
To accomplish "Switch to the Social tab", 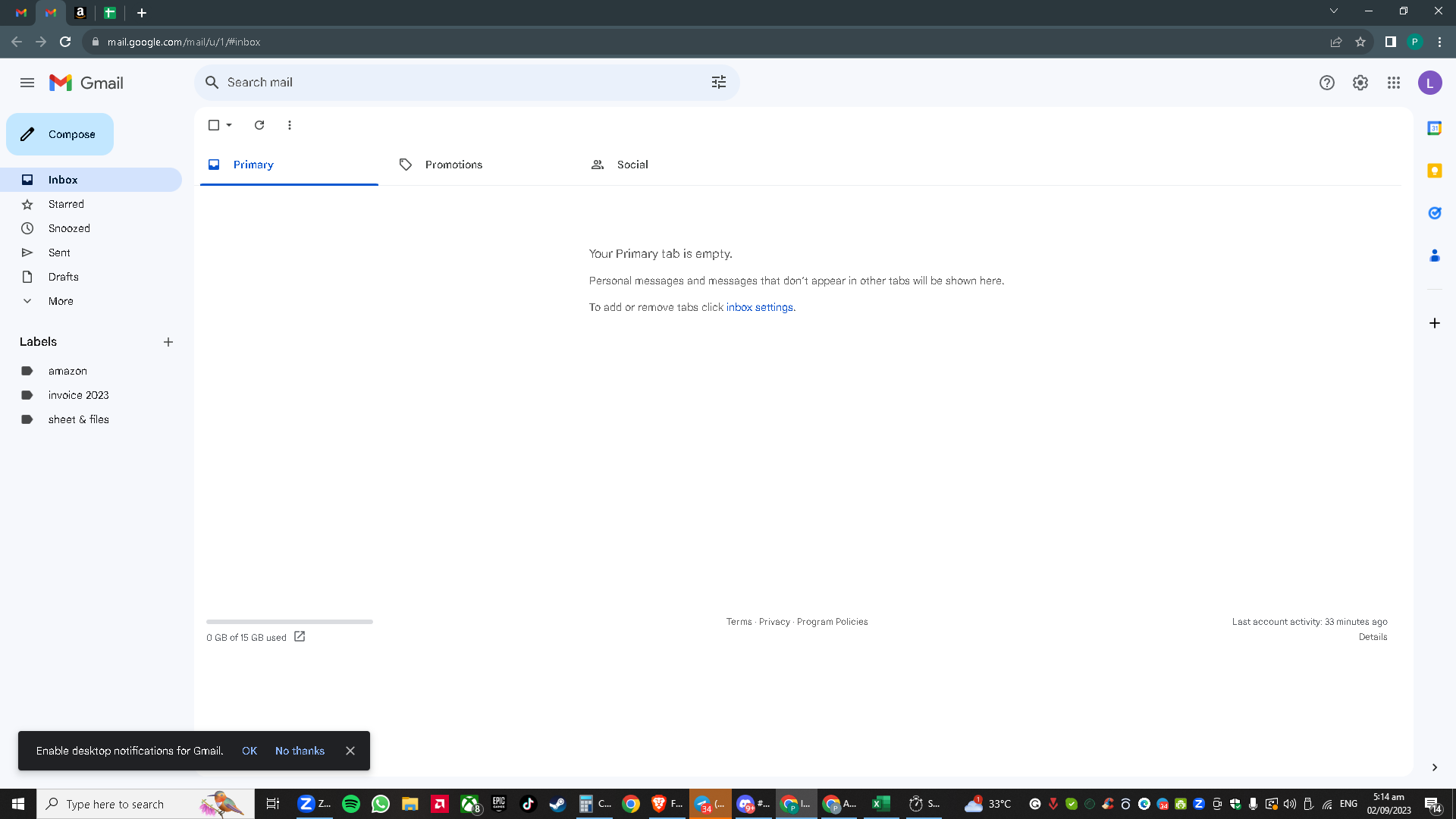I will coord(673,165).
